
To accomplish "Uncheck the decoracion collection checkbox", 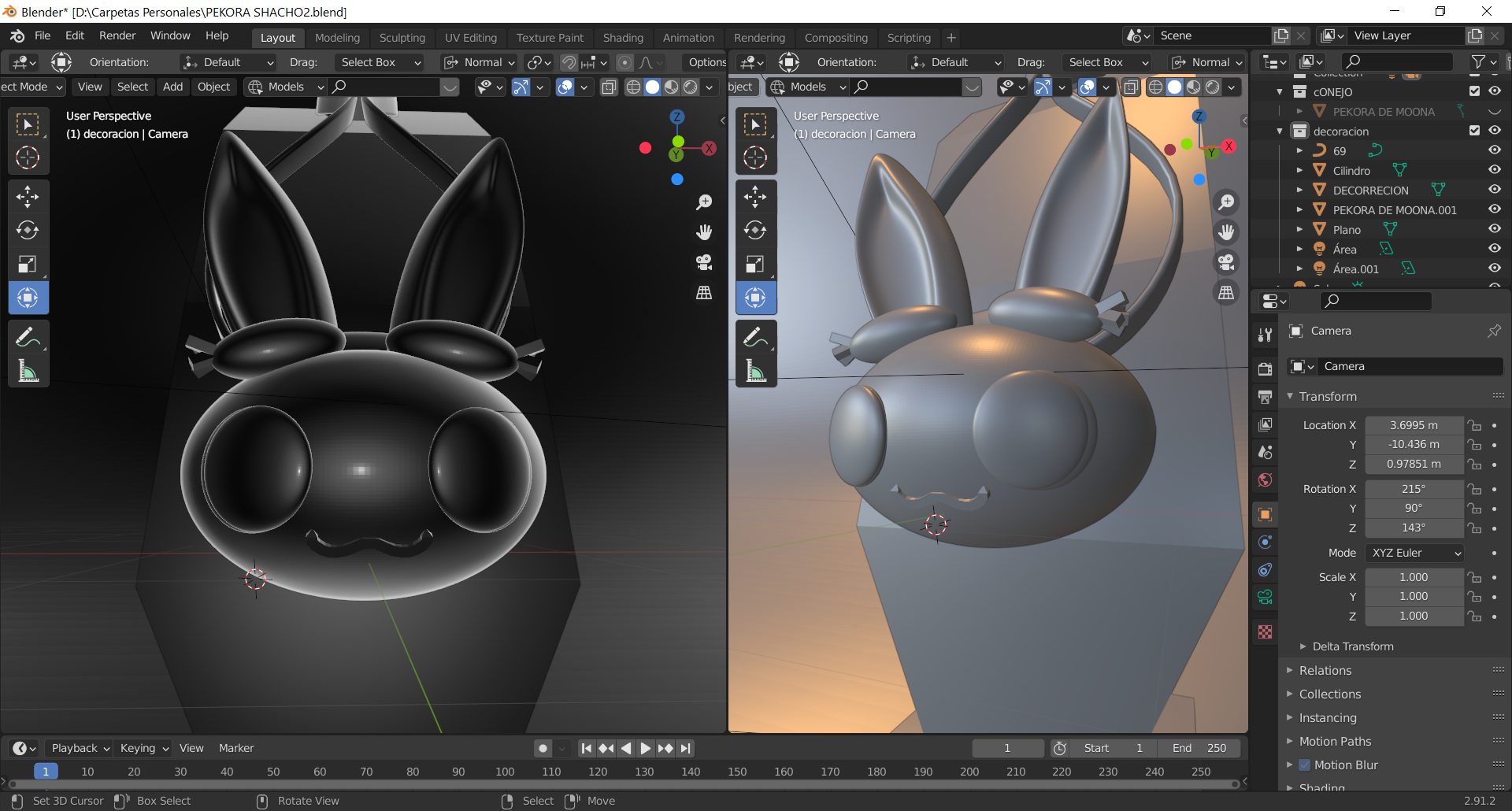I will (1474, 131).
